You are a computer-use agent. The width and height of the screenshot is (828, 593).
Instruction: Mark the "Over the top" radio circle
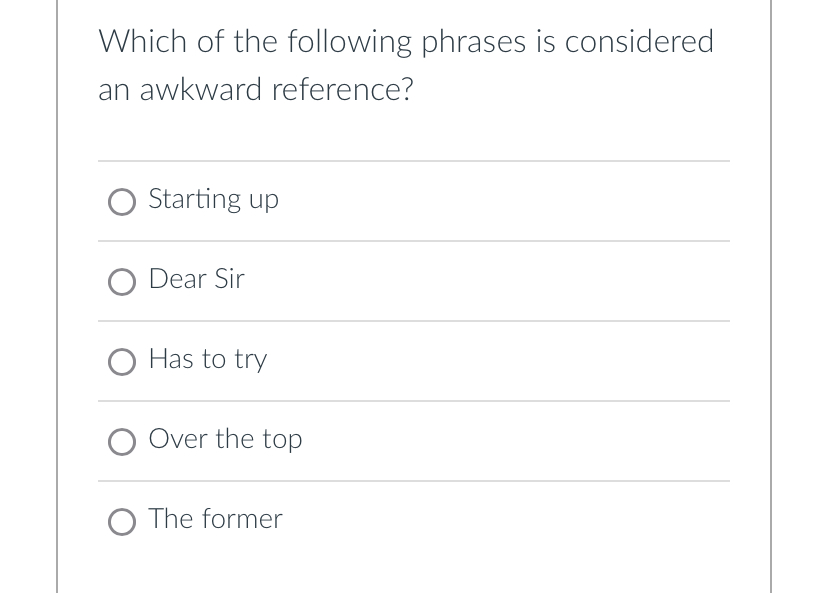pyautogui.click(x=122, y=442)
